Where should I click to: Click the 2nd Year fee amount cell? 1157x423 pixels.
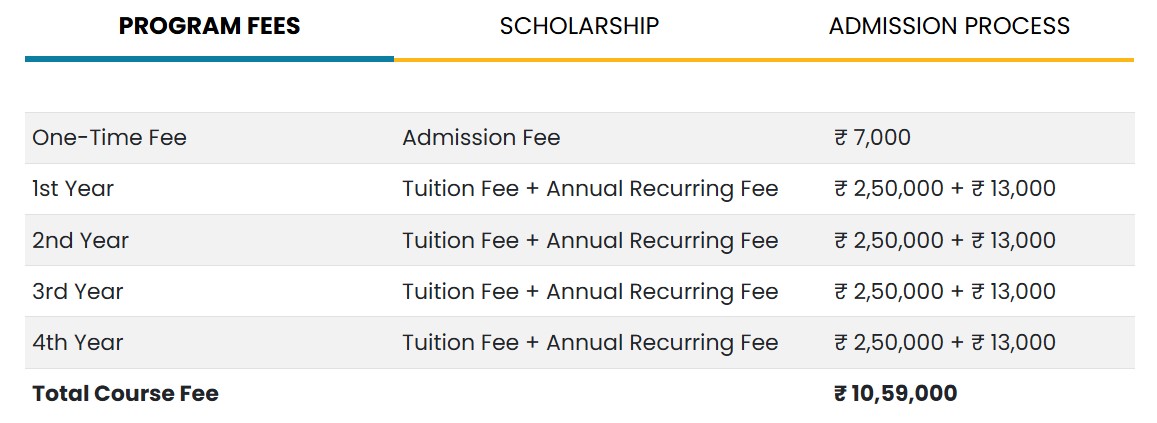[x=944, y=241]
